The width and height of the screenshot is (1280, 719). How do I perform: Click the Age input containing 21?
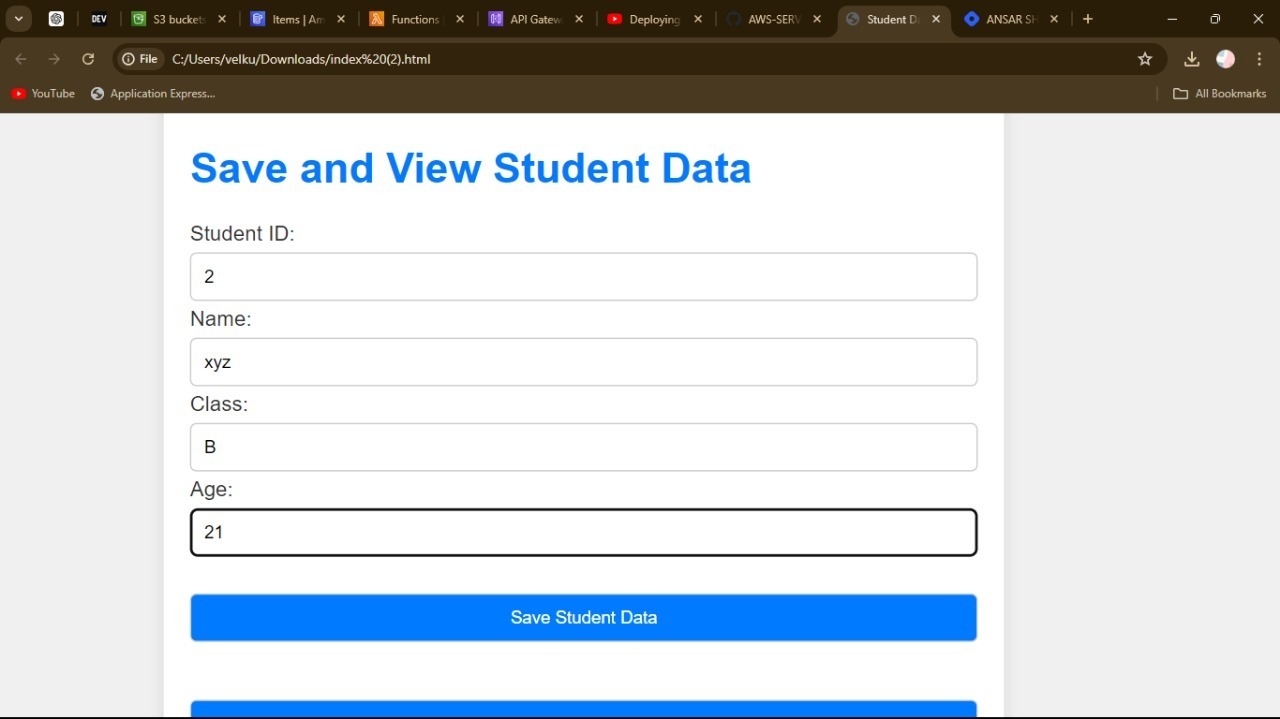[x=584, y=532]
